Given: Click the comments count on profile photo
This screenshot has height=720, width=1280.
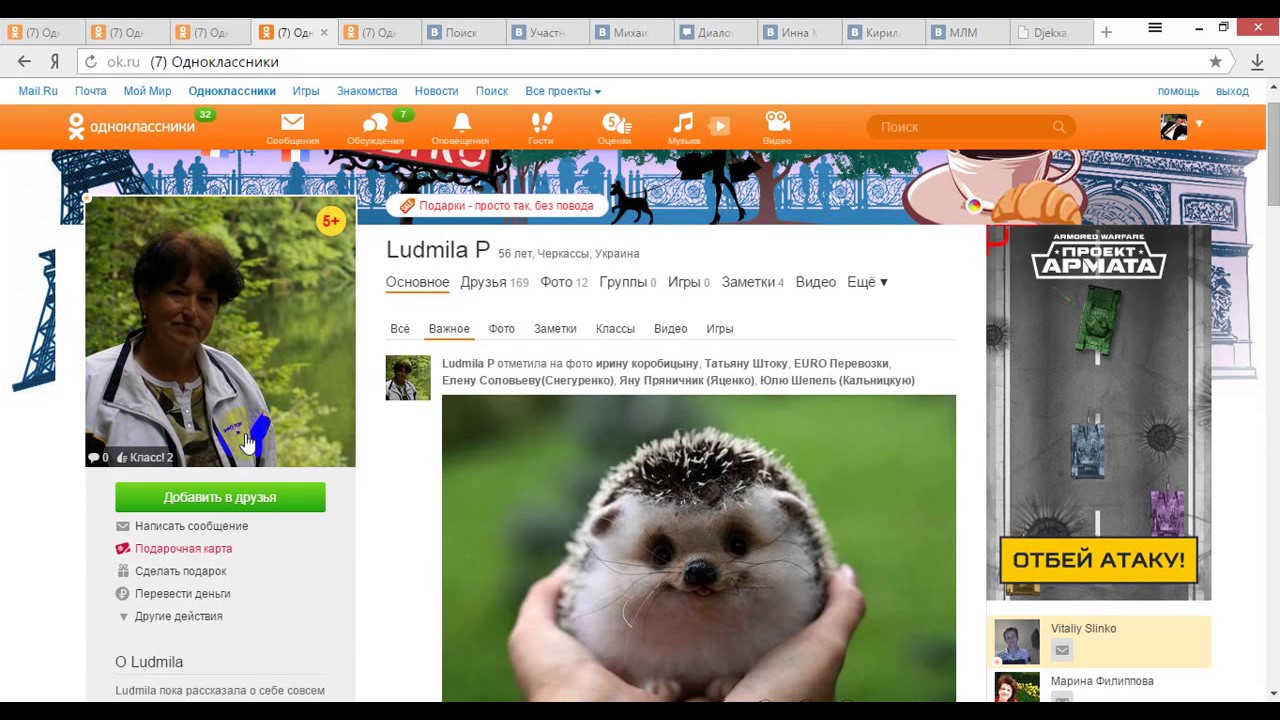Looking at the screenshot, I should click(98, 457).
